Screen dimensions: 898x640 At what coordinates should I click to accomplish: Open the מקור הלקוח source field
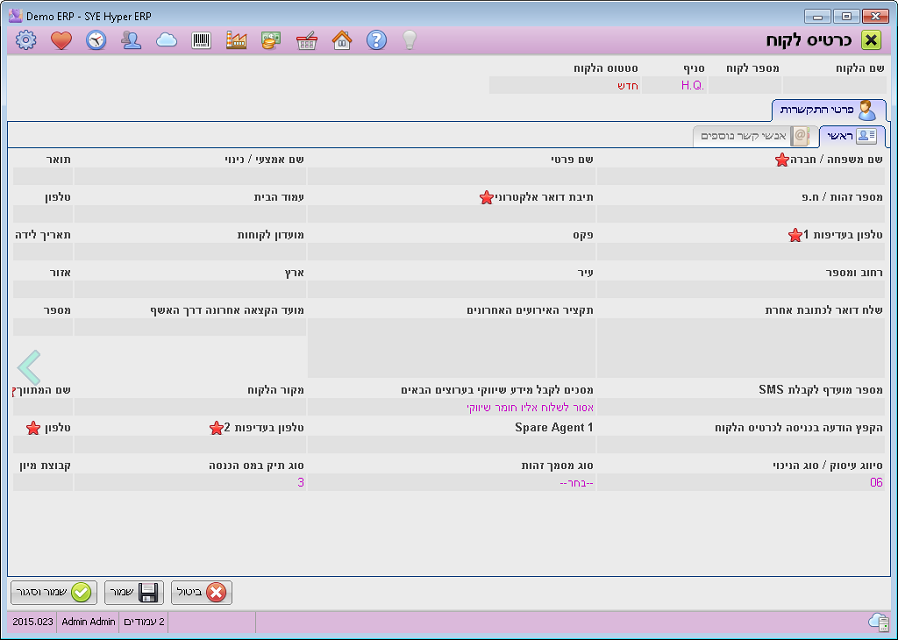coord(190,407)
